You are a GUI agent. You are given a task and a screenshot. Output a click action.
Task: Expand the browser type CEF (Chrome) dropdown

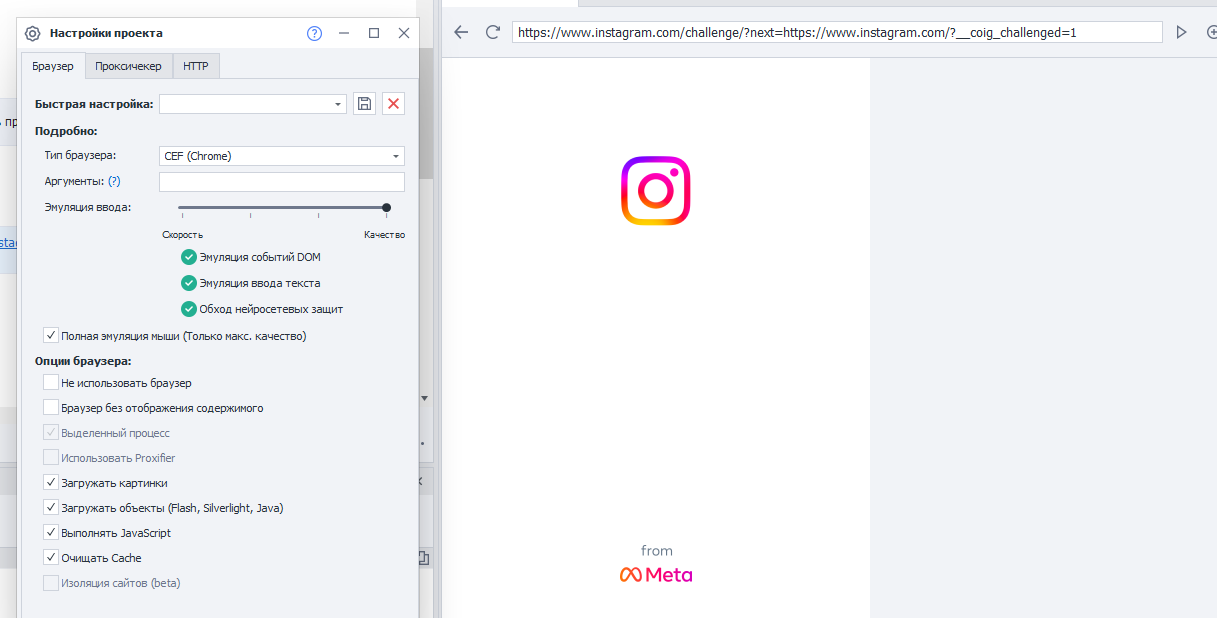[x=397, y=156]
